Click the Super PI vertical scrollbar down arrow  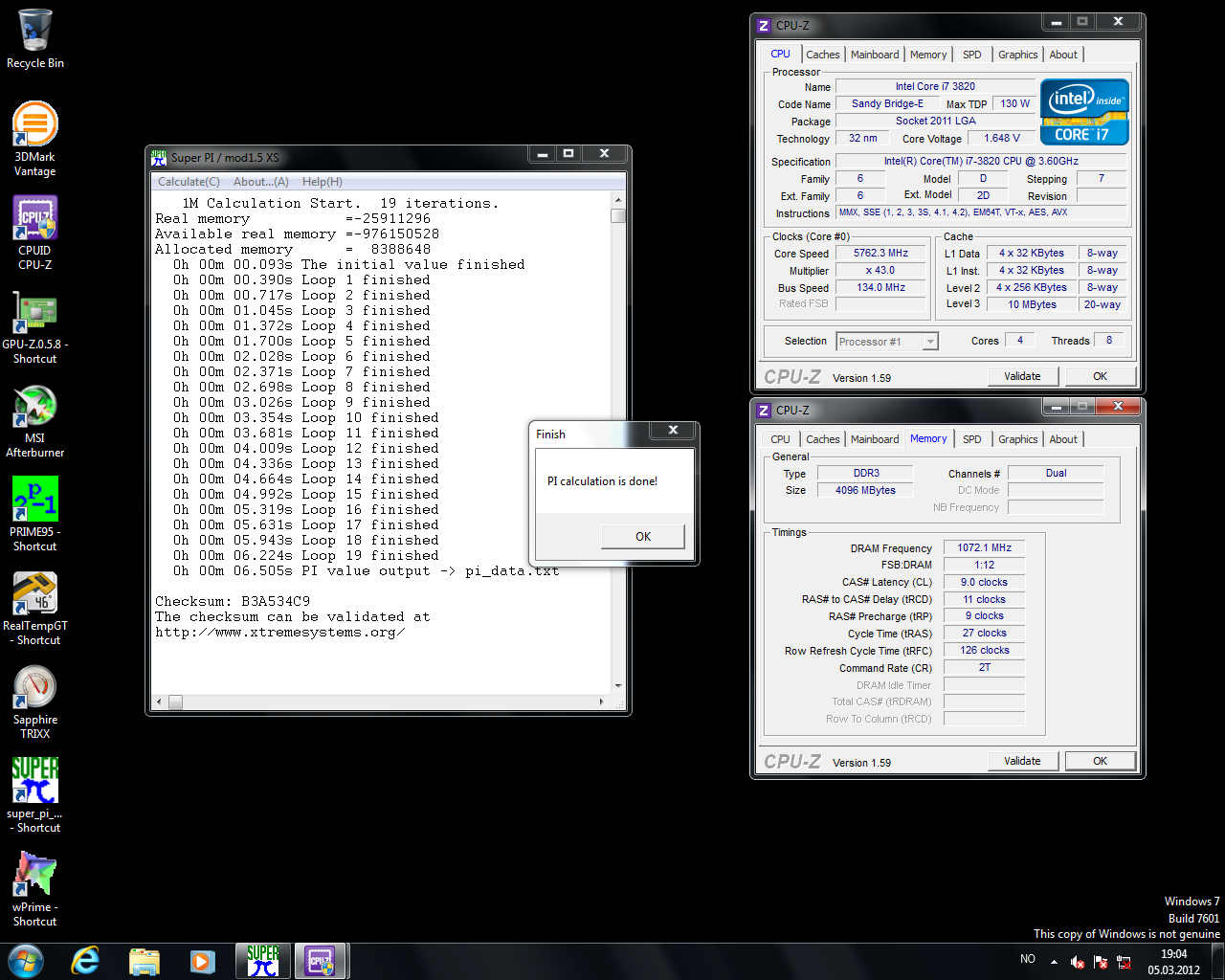point(618,685)
